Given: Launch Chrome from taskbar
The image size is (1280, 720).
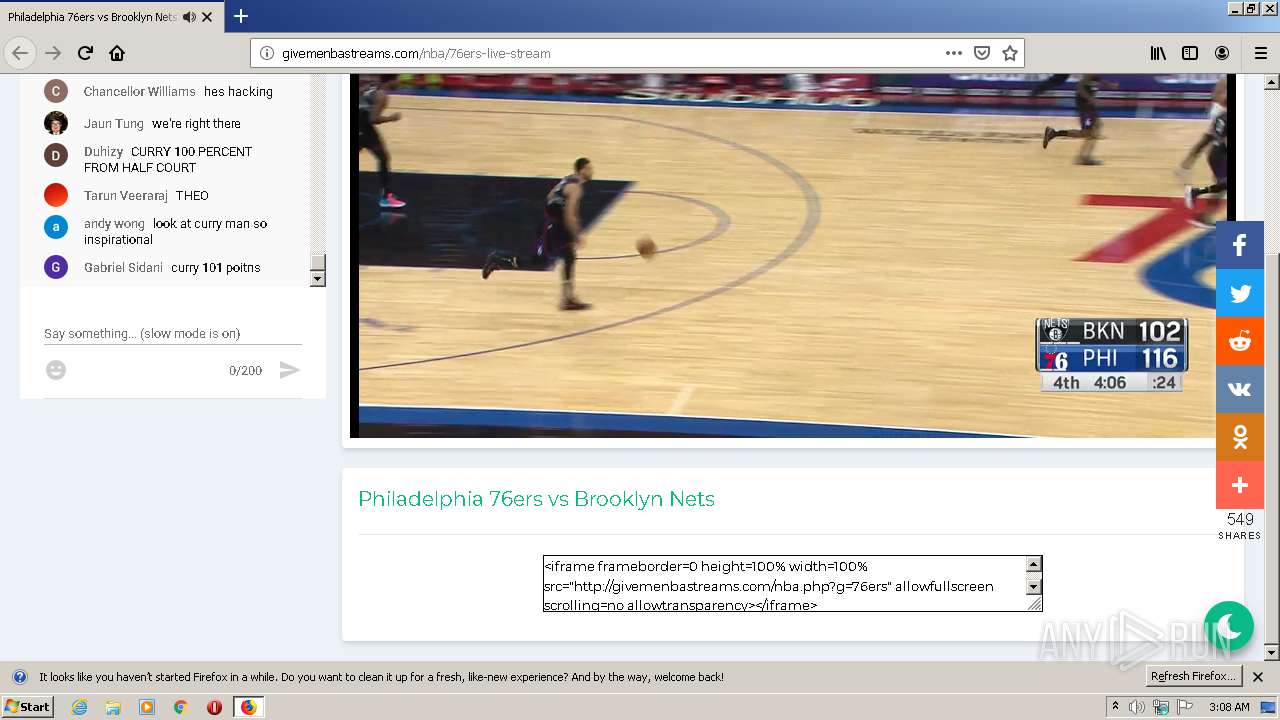Looking at the screenshot, I should coord(181,707).
